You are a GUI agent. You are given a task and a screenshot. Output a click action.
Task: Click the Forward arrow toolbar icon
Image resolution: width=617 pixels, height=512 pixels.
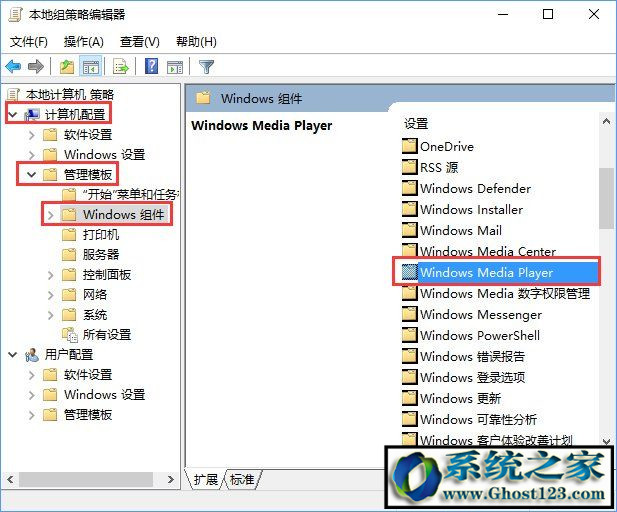[x=36, y=67]
